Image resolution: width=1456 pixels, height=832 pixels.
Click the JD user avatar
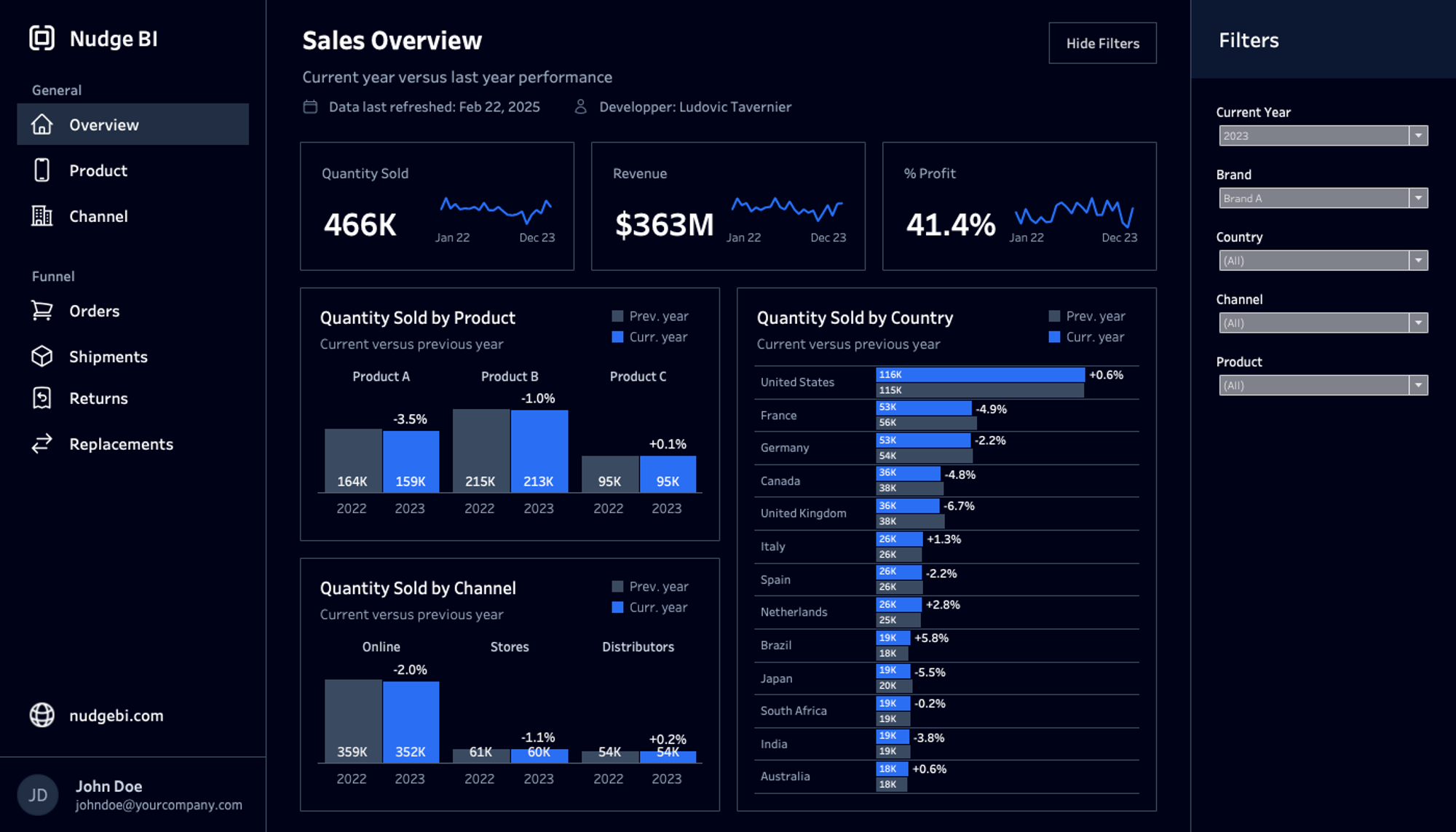(x=38, y=795)
